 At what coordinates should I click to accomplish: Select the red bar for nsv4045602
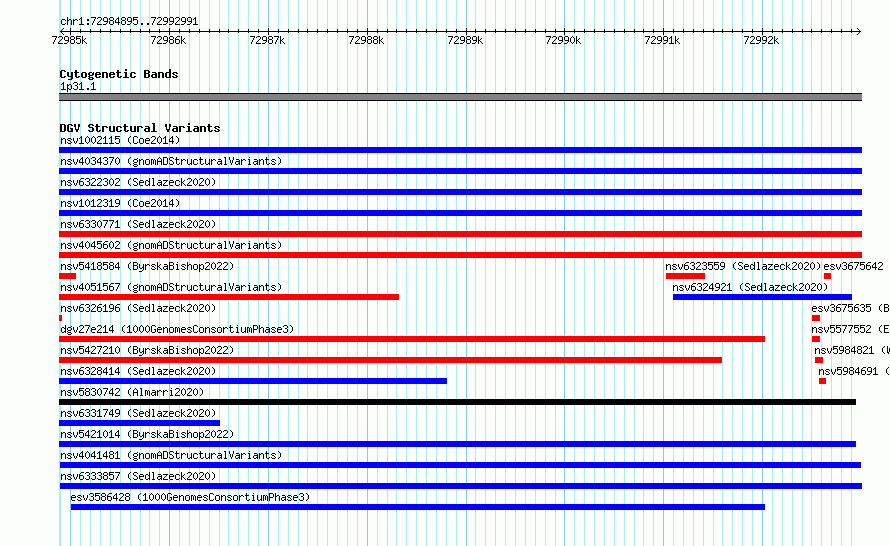click(460, 255)
